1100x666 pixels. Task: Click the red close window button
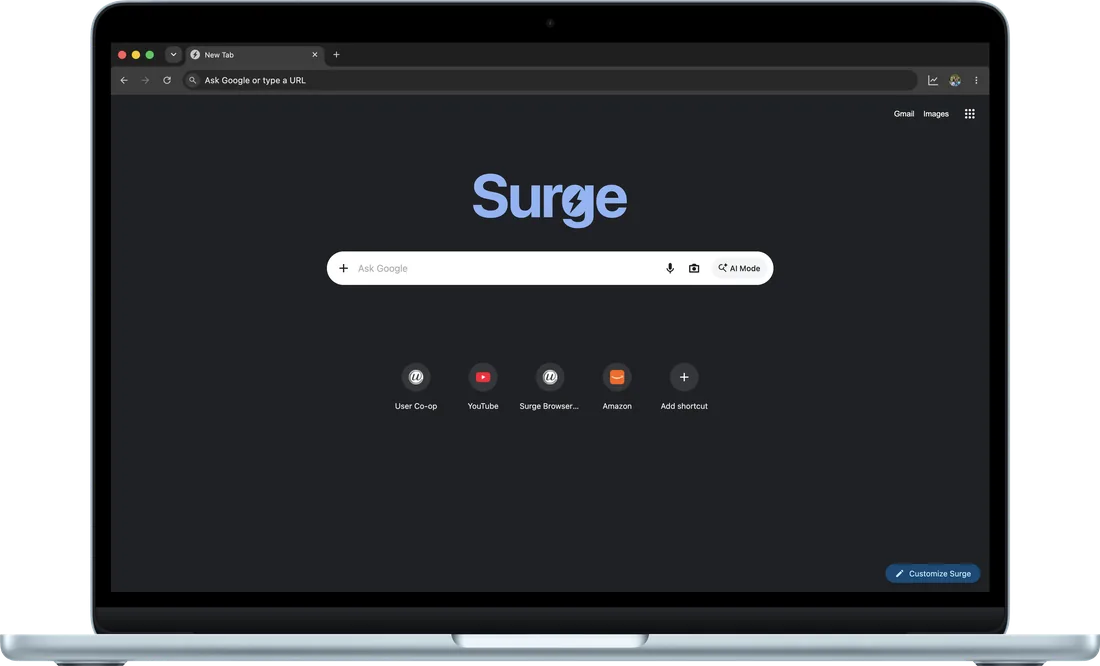(x=122, y=55)
